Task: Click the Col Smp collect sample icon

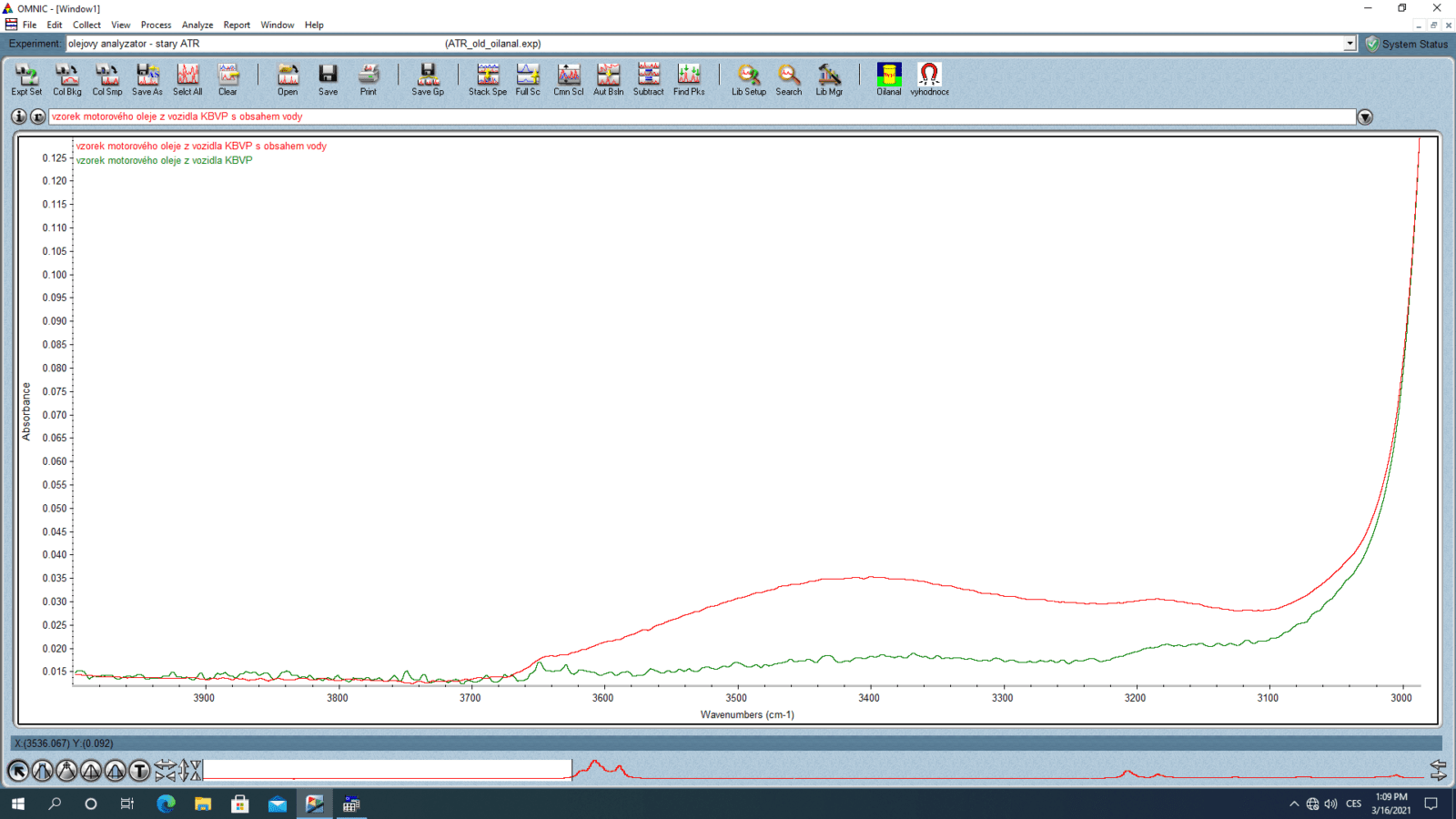Action: point(106,79)
